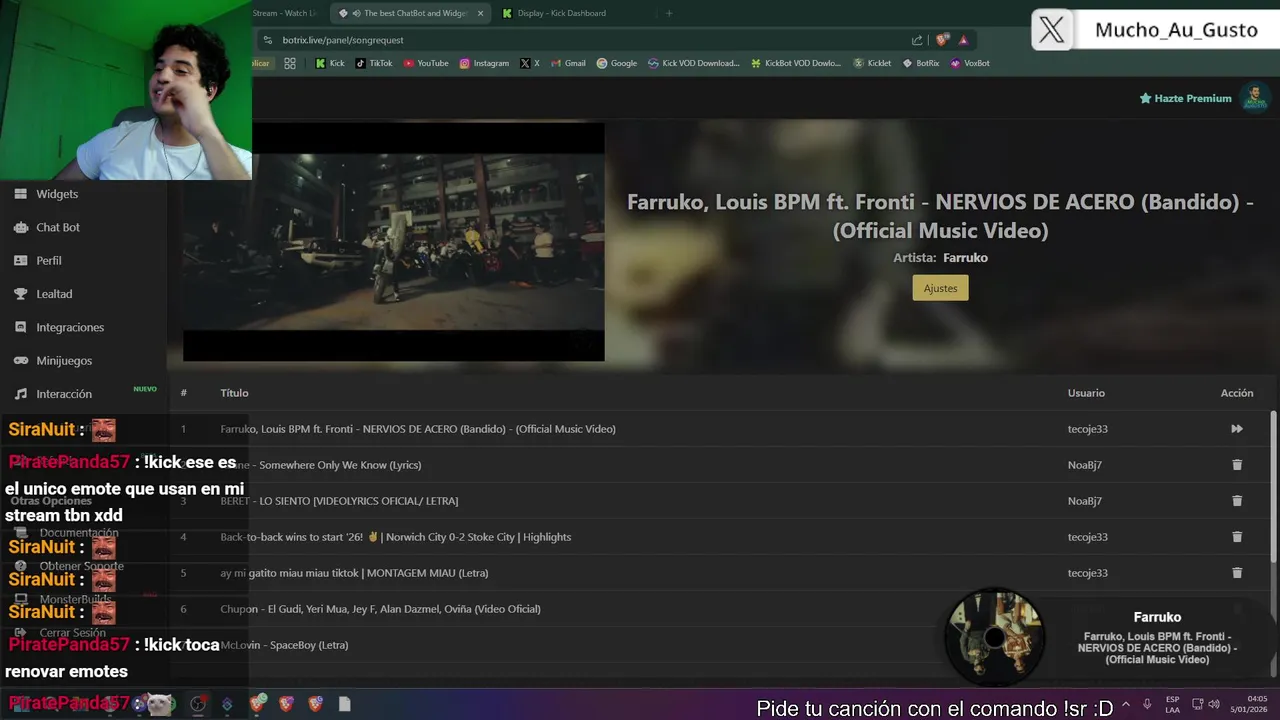
Task: Delete 'ay mi gatito miau' request
Action: point(1237,573)
